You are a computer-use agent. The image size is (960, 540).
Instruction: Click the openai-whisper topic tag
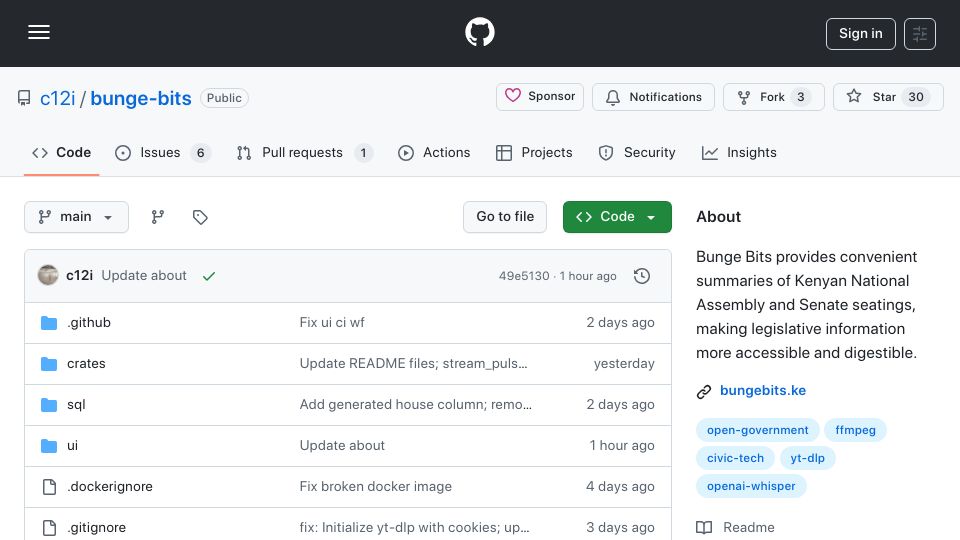coord(751,487)
